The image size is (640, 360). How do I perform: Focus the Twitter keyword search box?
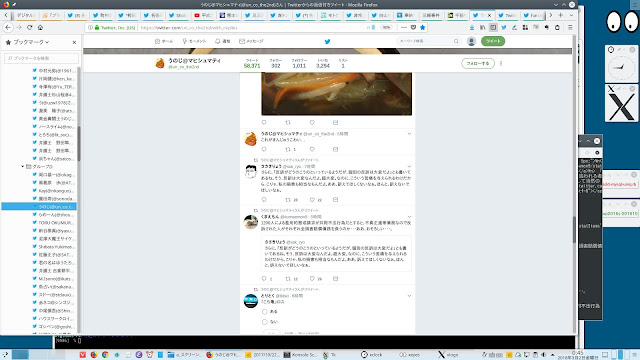(429, 41)
